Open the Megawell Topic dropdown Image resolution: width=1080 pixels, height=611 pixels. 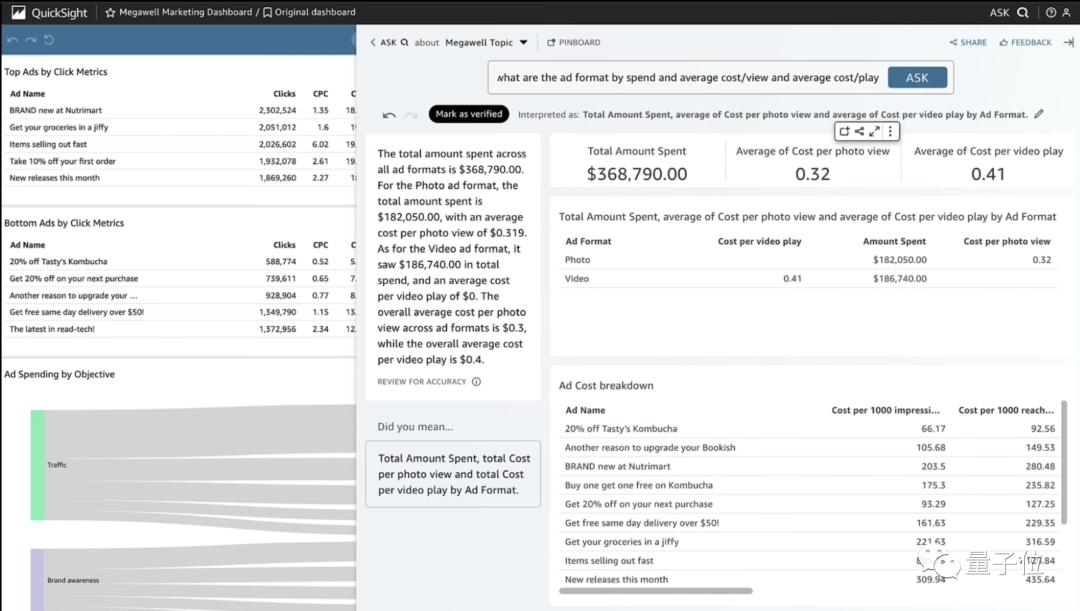pos(486,42)
